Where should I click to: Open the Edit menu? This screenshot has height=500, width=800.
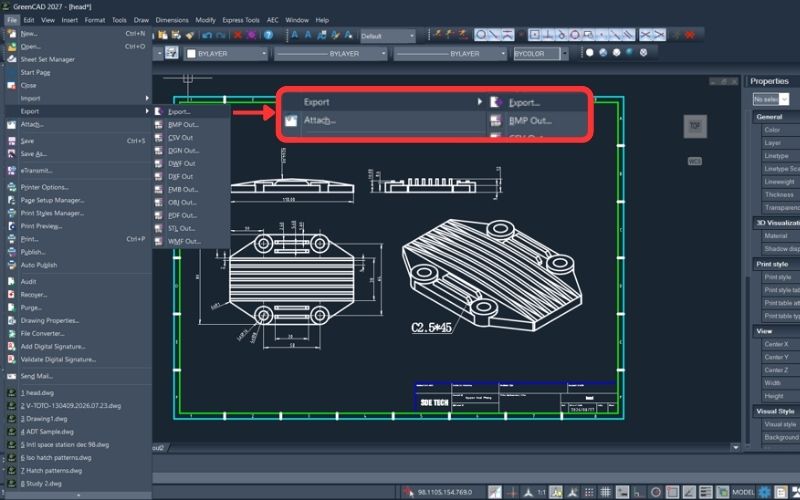[x=29, y=20]
